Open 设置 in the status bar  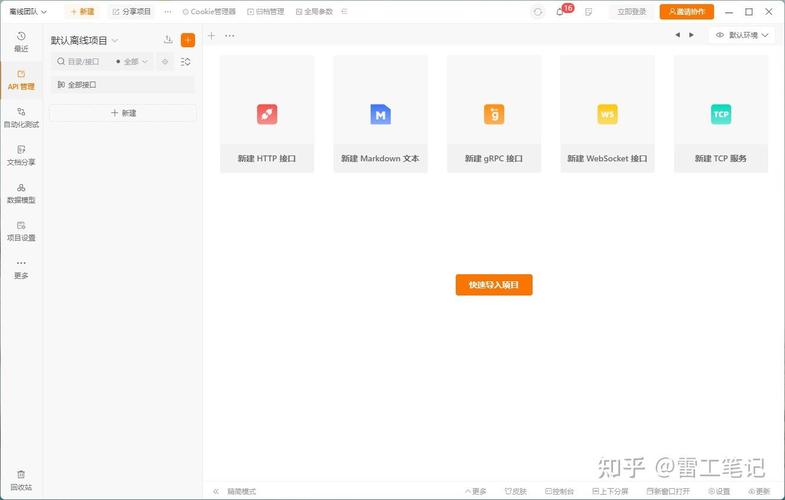point(719,491)
